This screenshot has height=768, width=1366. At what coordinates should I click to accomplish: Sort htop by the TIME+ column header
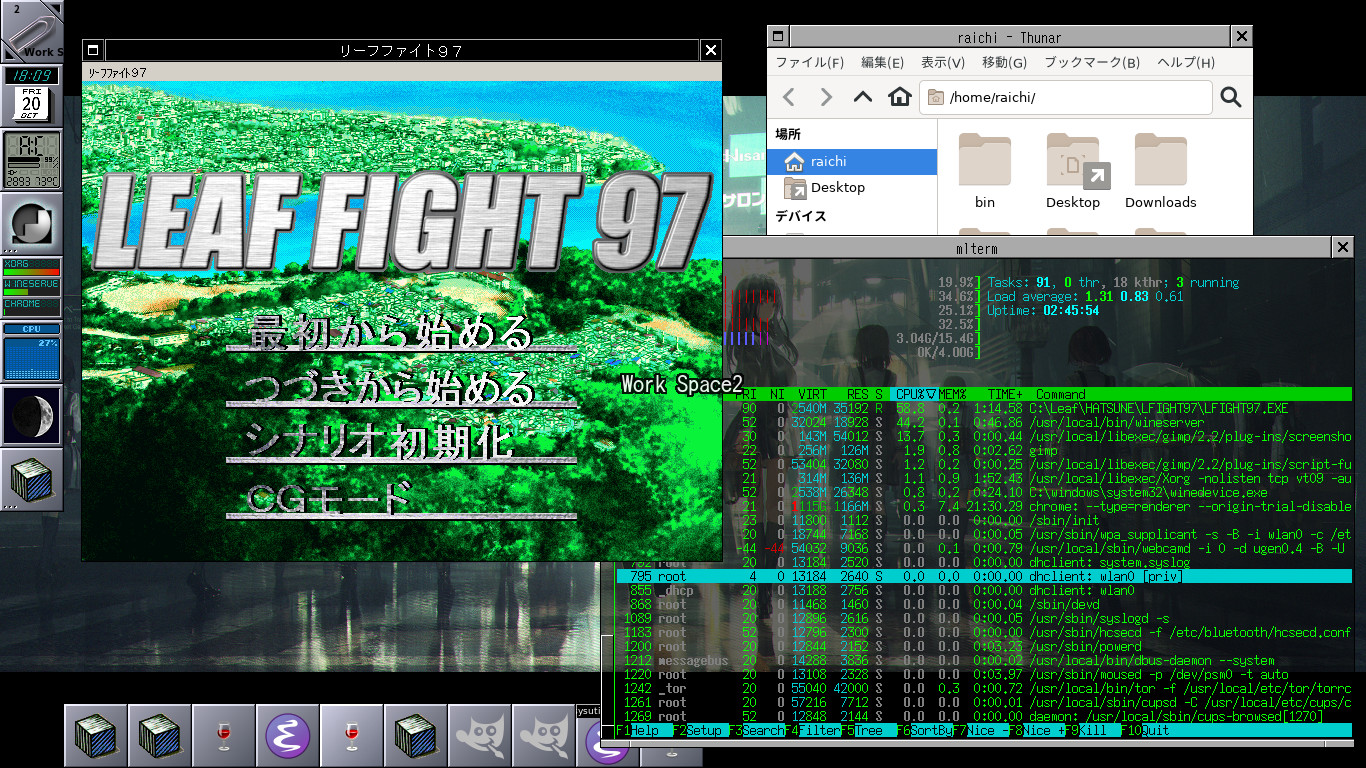[x=1005, y=395]
